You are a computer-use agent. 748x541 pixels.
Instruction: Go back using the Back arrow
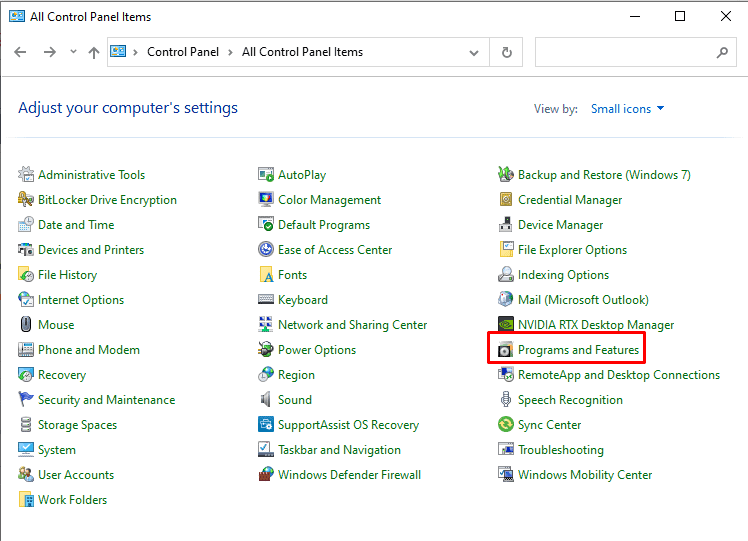click(20, 52)
